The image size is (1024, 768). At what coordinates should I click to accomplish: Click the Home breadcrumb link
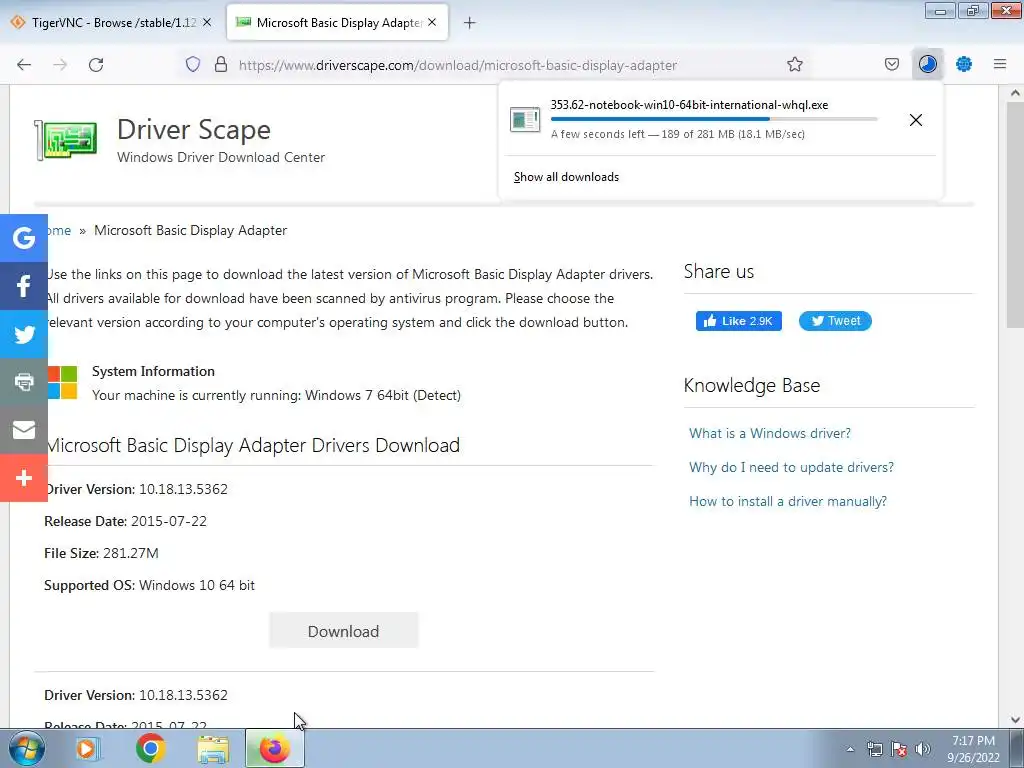coord(59,231)
